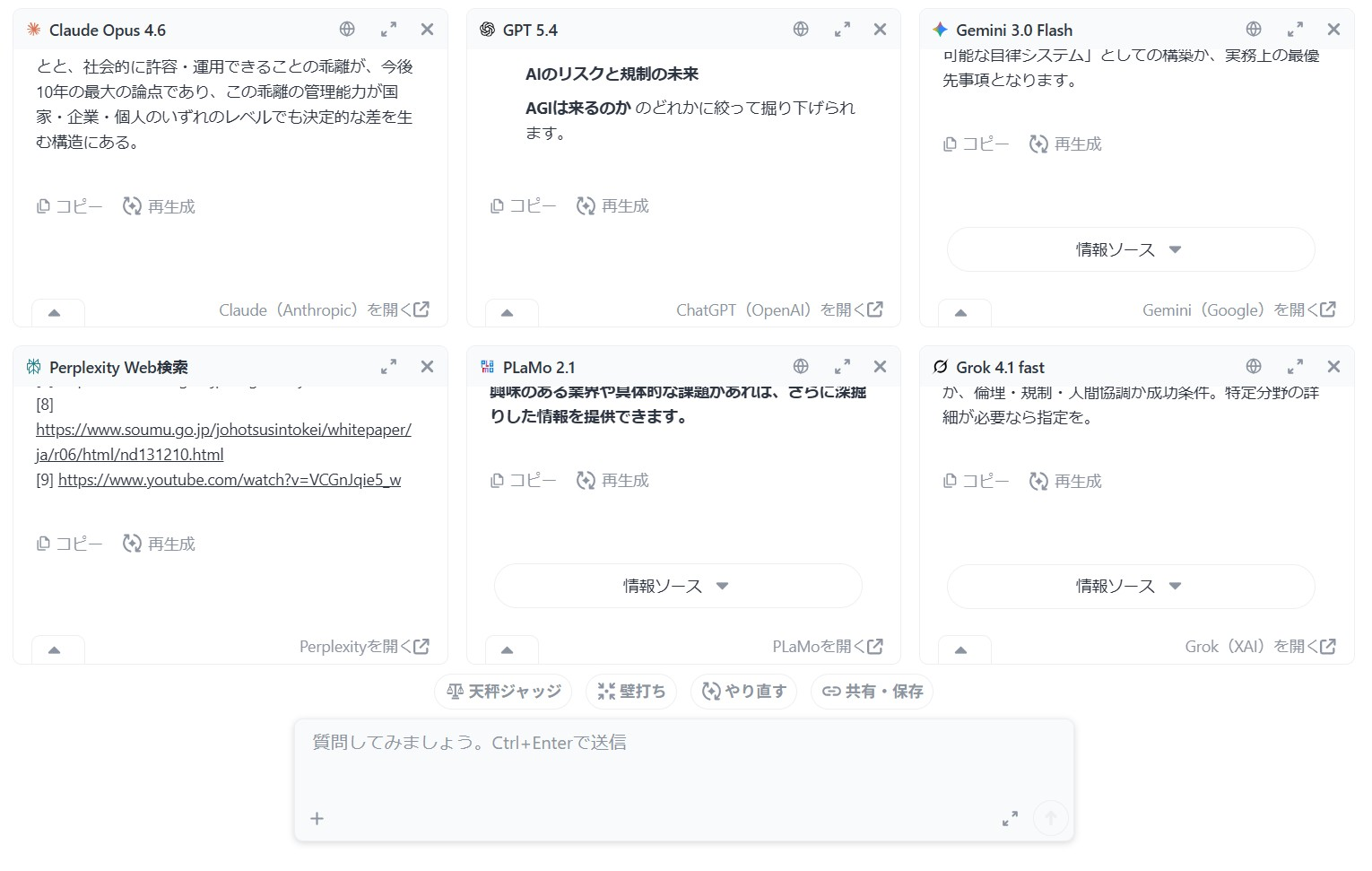Close the Grok 4.1 fast panel
1372x871 pixels.
1333,367
